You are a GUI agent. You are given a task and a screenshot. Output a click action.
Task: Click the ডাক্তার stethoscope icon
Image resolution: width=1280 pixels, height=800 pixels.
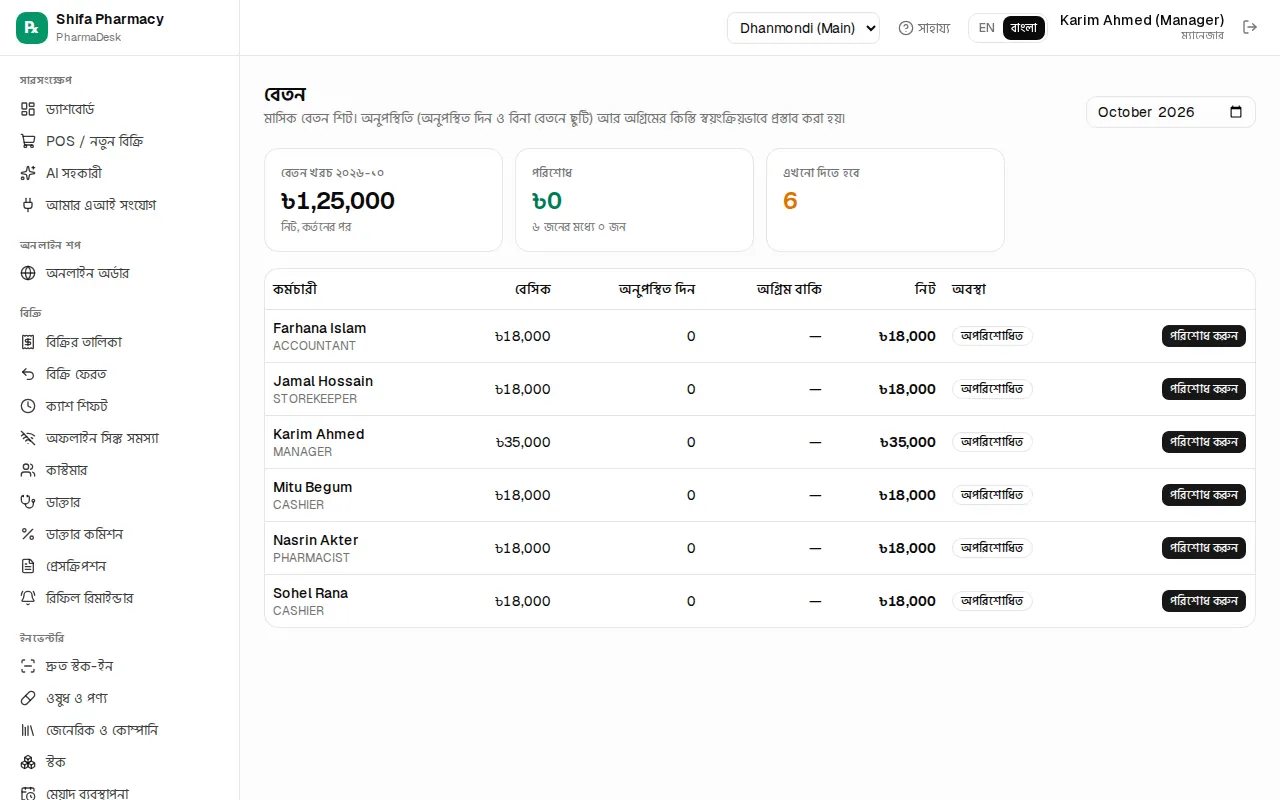(28, 502)
